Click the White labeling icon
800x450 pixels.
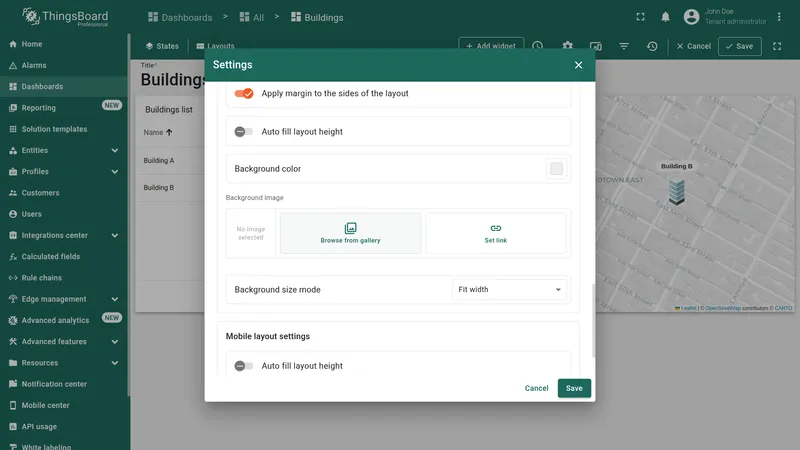[13, 447]
